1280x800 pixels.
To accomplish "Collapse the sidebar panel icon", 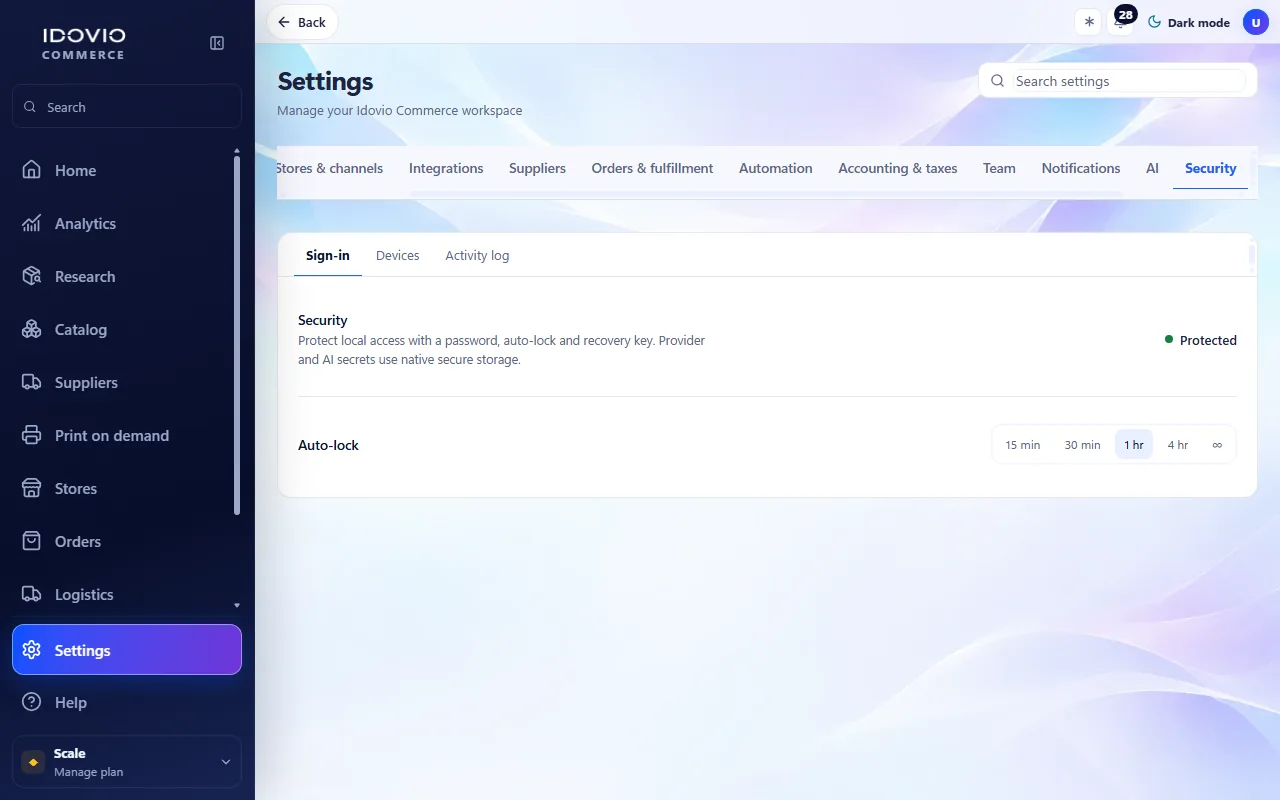I will [217, 43].
